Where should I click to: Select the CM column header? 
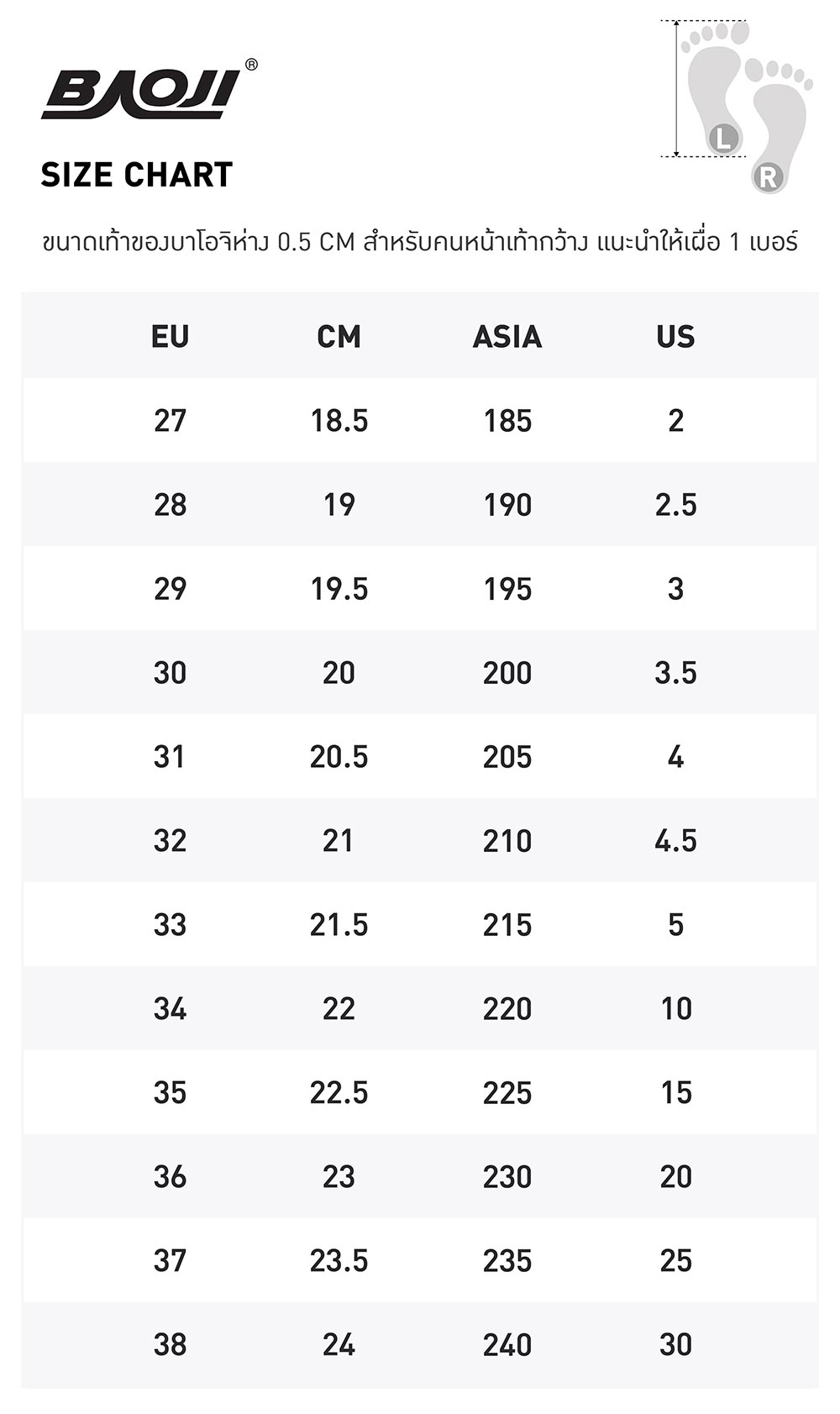pos(339,336)
